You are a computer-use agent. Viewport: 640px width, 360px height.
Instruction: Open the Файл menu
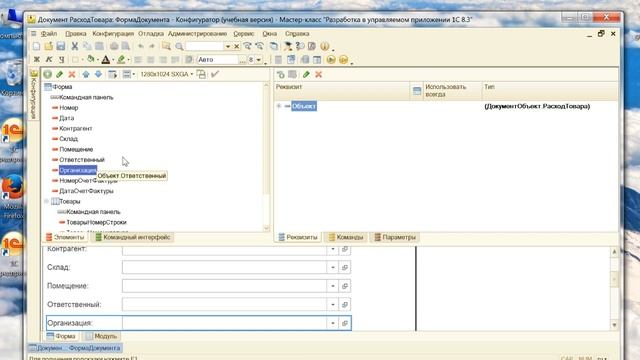pos(49,33)
